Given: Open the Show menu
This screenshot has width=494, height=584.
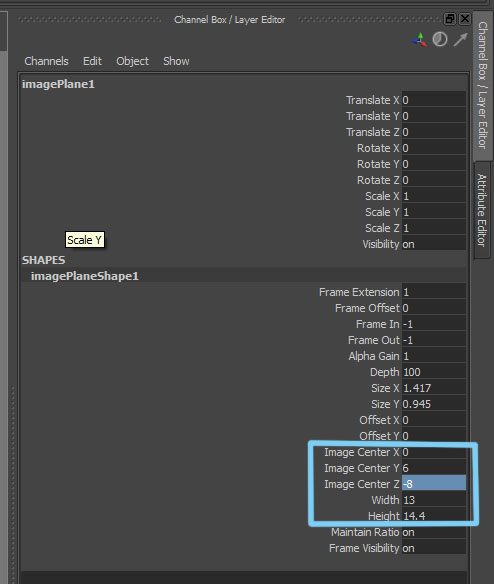Looking at the screenshot, I should pyautogui.click(x=176, y=61).
